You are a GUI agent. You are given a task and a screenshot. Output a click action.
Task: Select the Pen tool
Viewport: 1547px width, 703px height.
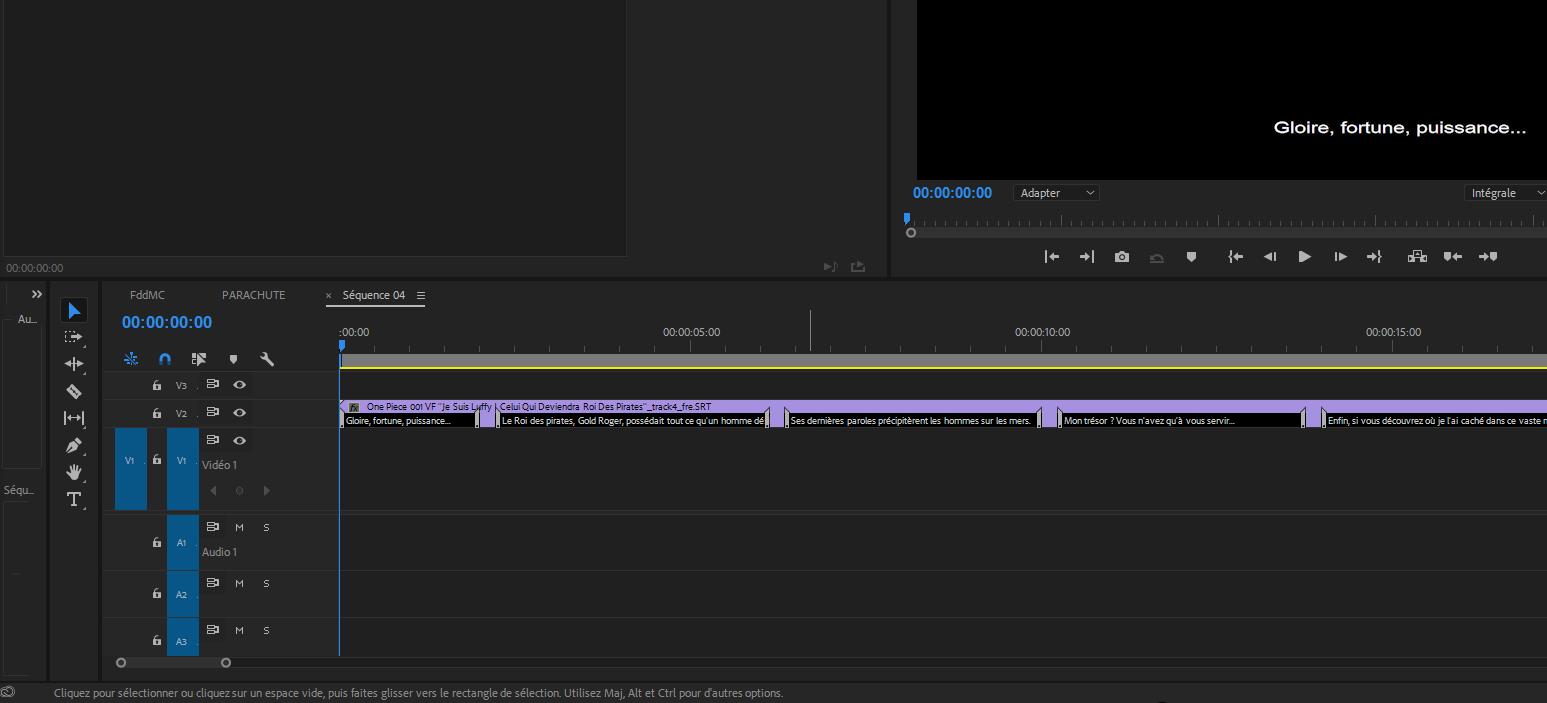(x=74, y=445)
